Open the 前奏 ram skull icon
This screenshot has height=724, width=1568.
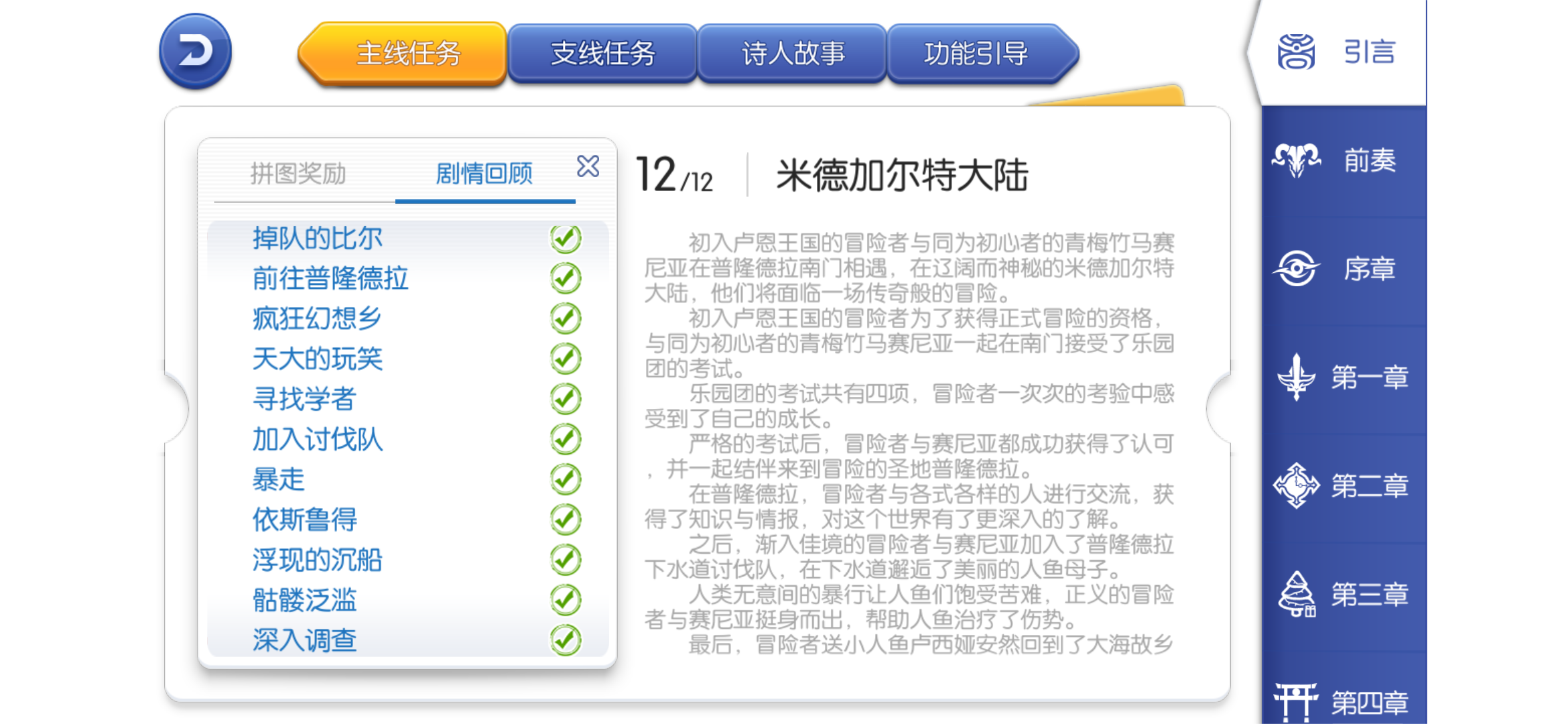(1296, 161)
